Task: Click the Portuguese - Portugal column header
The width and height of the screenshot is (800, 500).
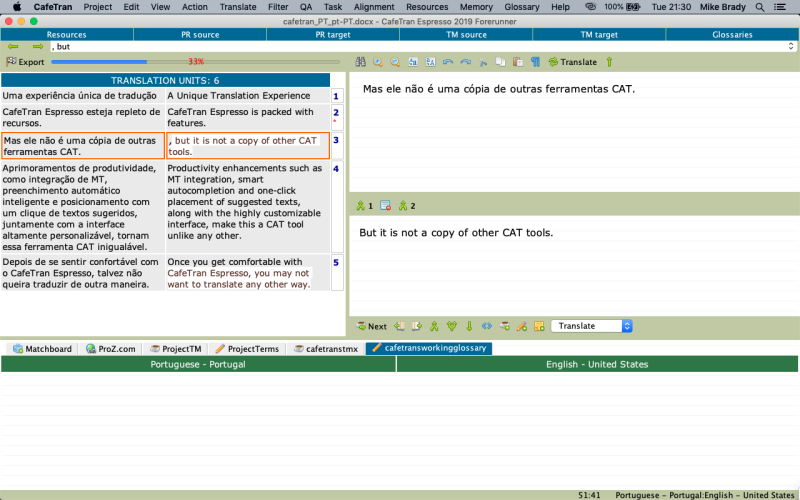Action: tap(198, 364)
